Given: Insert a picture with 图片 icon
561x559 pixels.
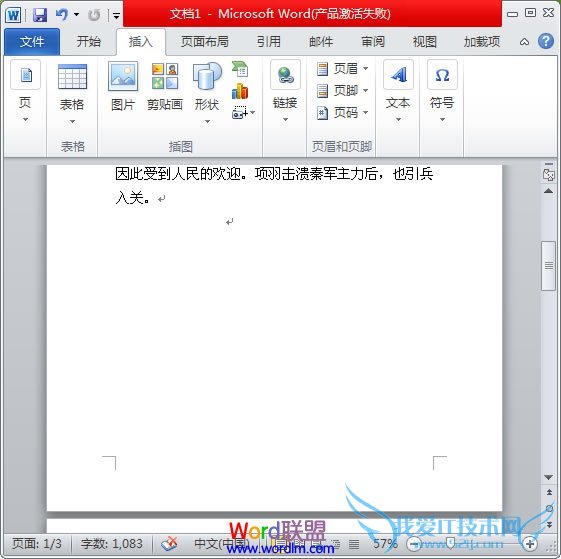Looking at the screenshot, I should click(123, 76).
